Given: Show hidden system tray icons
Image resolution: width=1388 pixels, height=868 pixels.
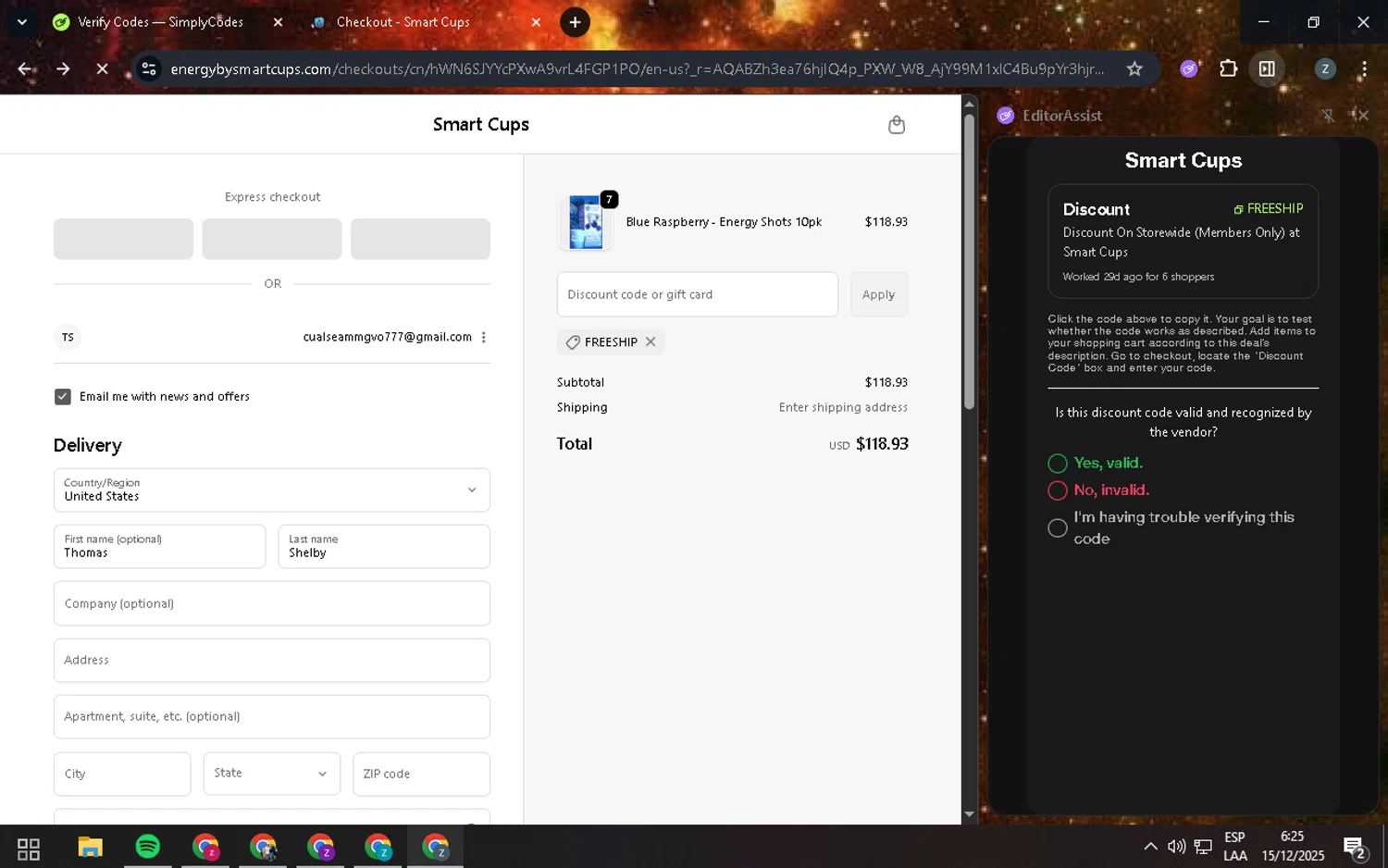Looking at the screenshot, I should pyautogui.click(x=1150, y=847).
